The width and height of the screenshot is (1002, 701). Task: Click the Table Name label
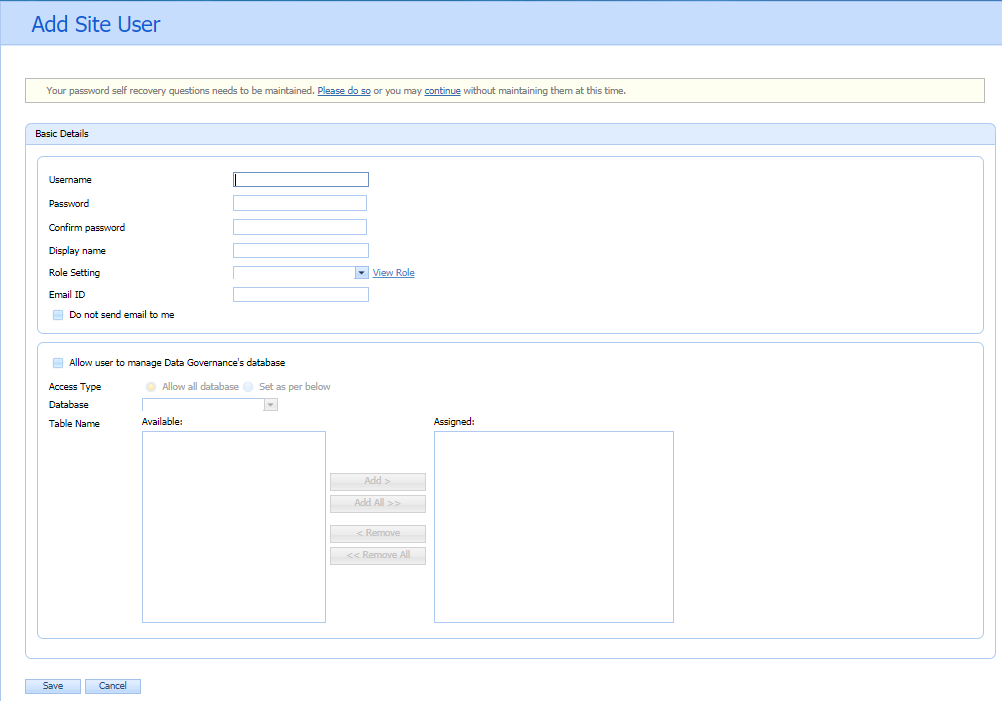point(74,424)
